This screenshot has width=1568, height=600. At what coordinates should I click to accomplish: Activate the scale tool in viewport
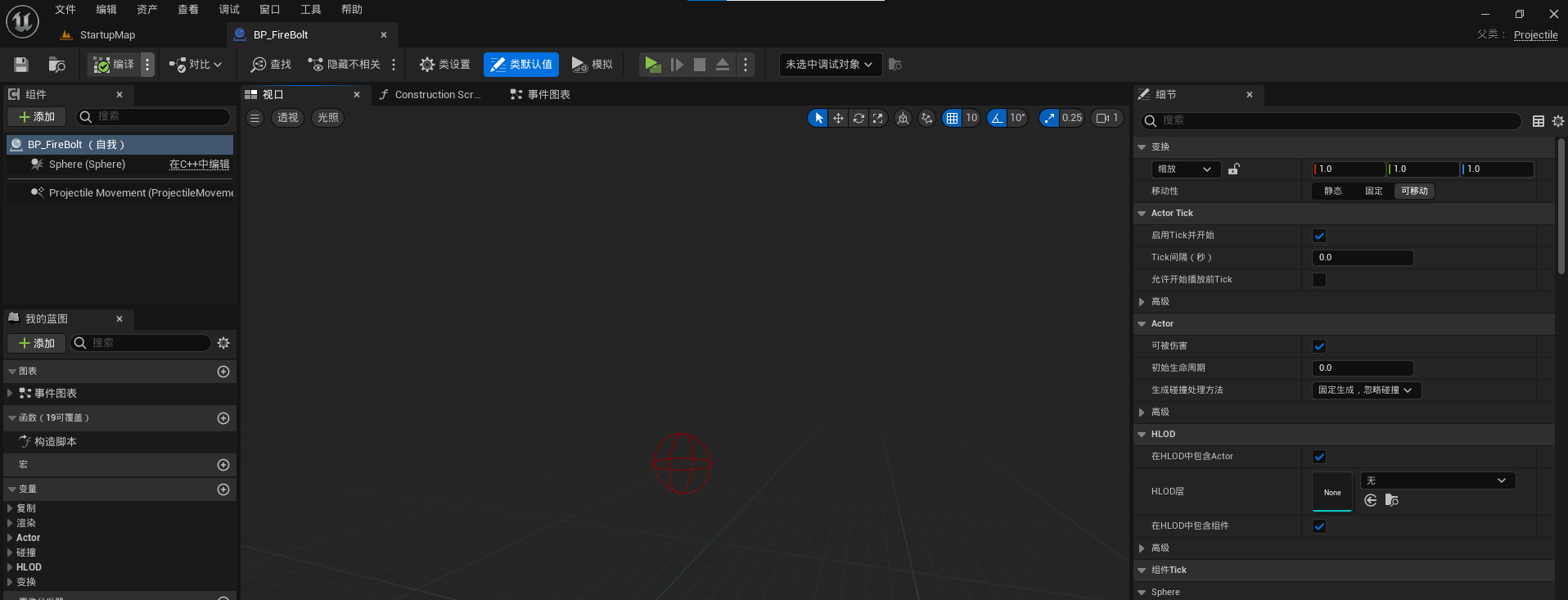(x=878, y=118)
